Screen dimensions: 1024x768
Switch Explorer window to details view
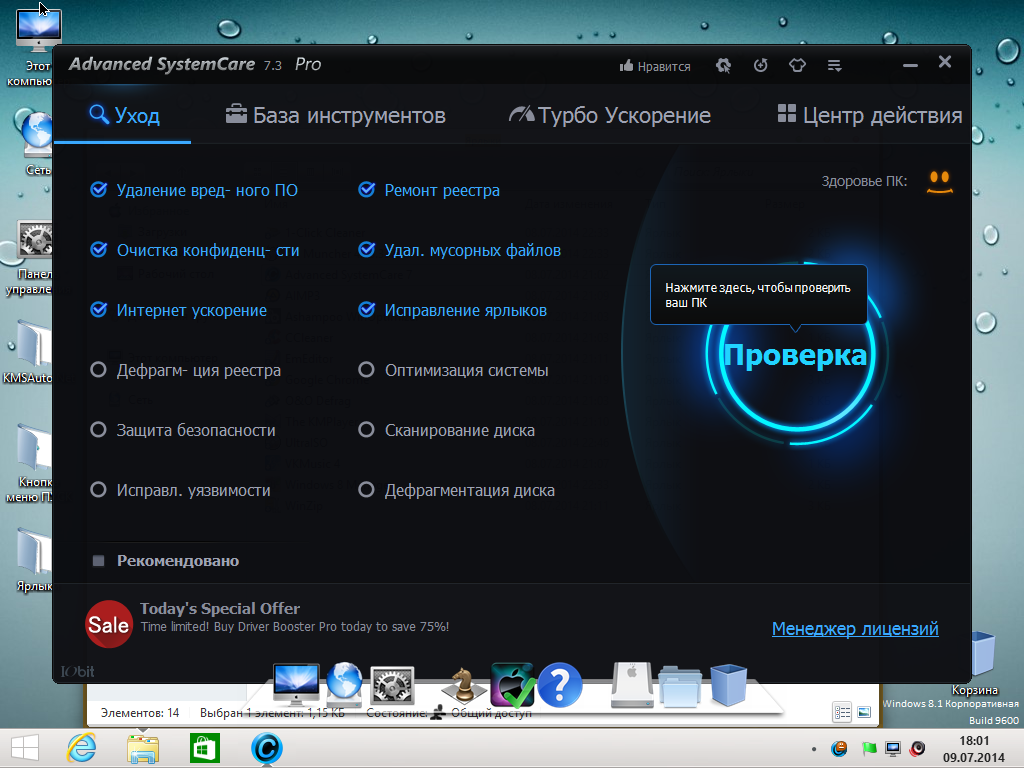tap(842, 712)
